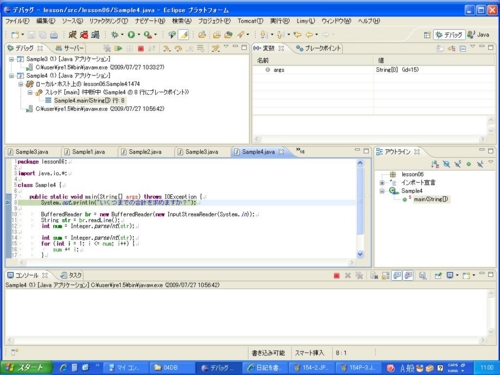Select the args variable row

tap(373, 70)
